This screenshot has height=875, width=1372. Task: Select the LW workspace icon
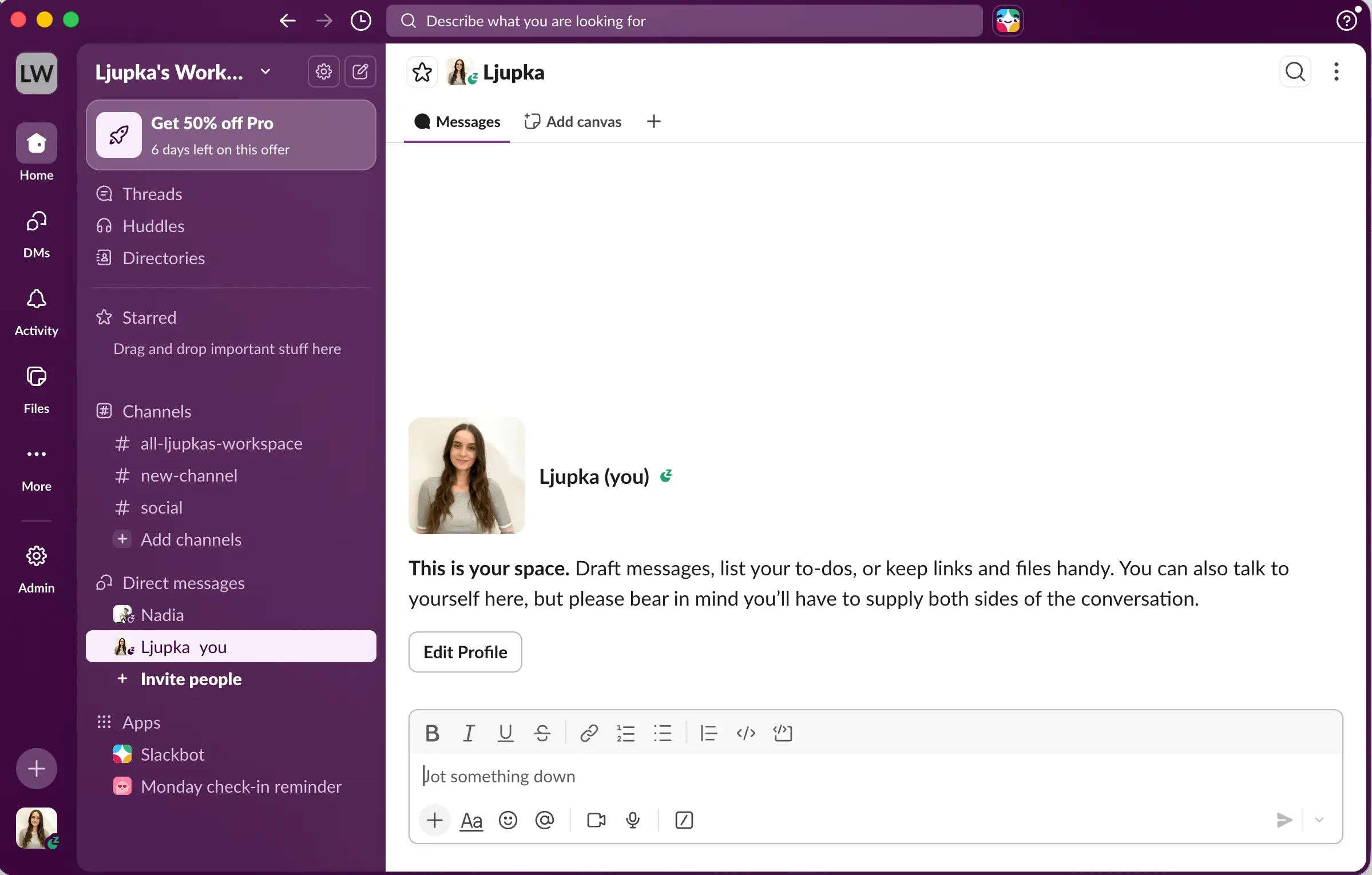[37, 73]
